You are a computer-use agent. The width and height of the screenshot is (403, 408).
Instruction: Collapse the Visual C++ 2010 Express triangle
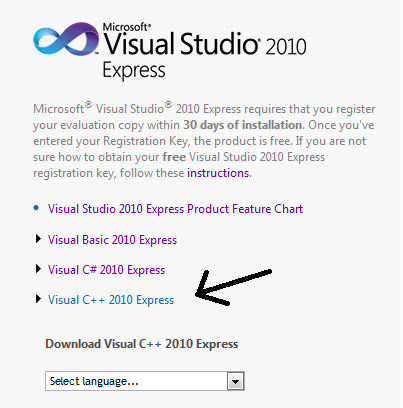pyautogui.click(x=38, y=299)
